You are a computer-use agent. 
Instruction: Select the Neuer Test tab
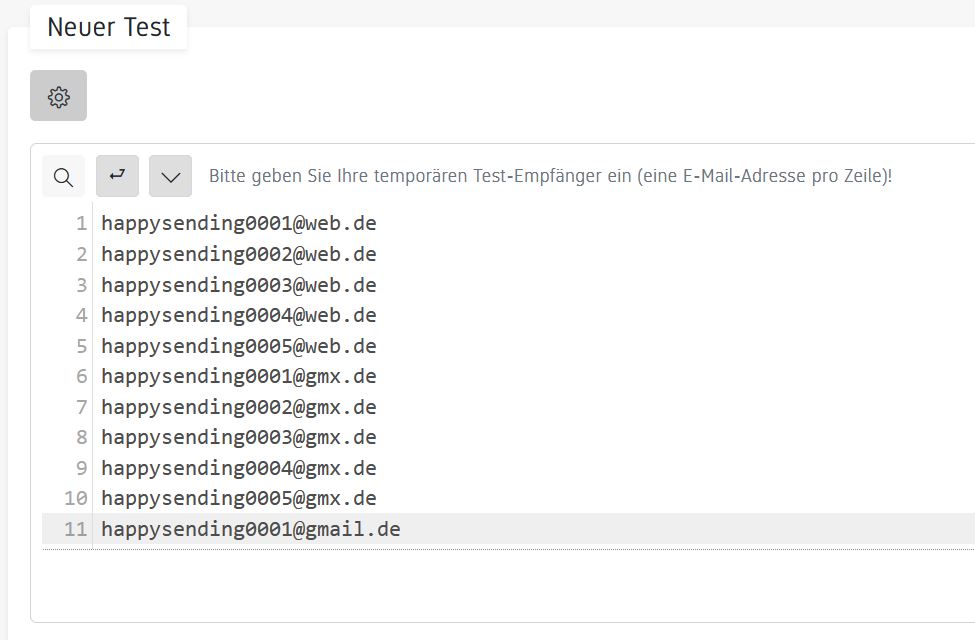(109, 27)
